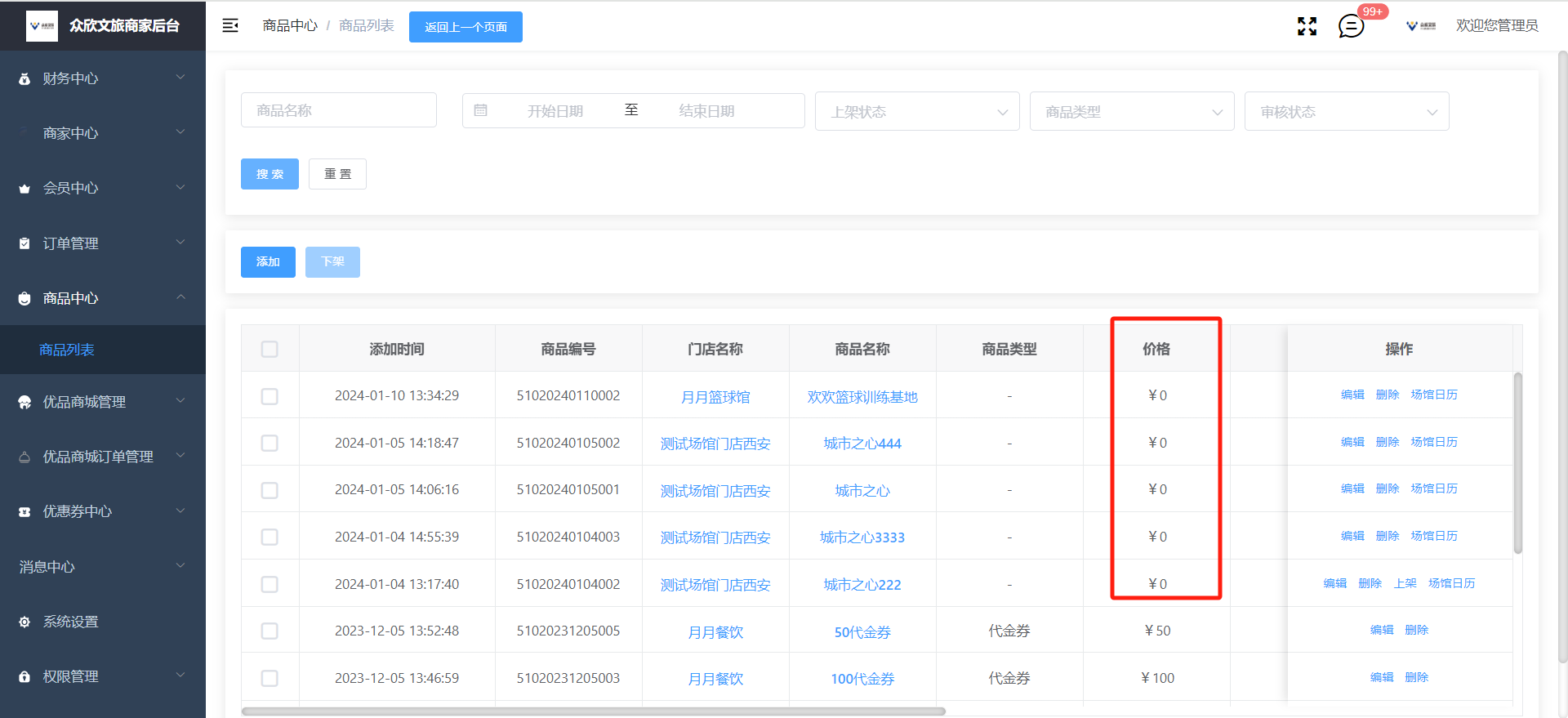Open the messages chat bubble icon
Viewport: 1568px width, 718px height.
pos(1352,26)
